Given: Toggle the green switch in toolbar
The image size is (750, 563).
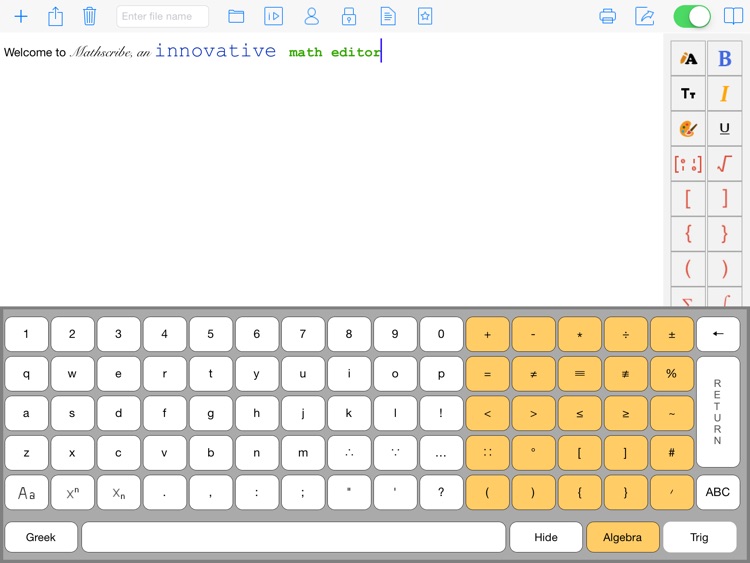Looking at the screenshot, I should click(x=692, y=16).
